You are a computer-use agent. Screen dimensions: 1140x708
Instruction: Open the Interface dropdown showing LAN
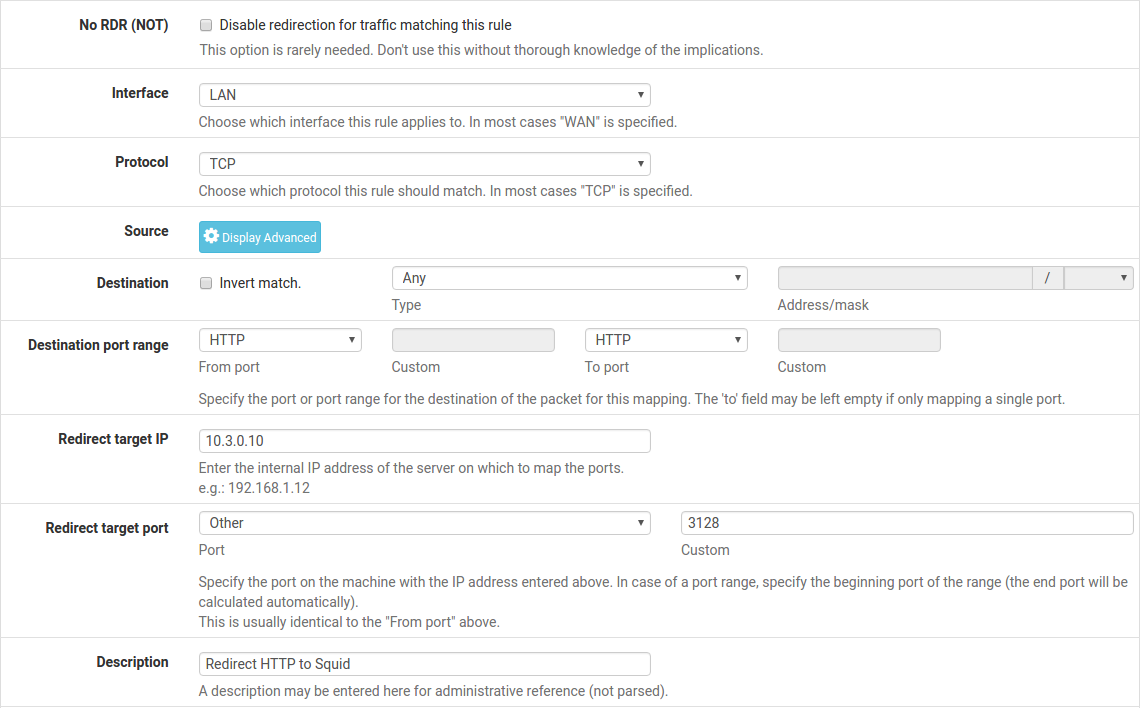point(424,95)
